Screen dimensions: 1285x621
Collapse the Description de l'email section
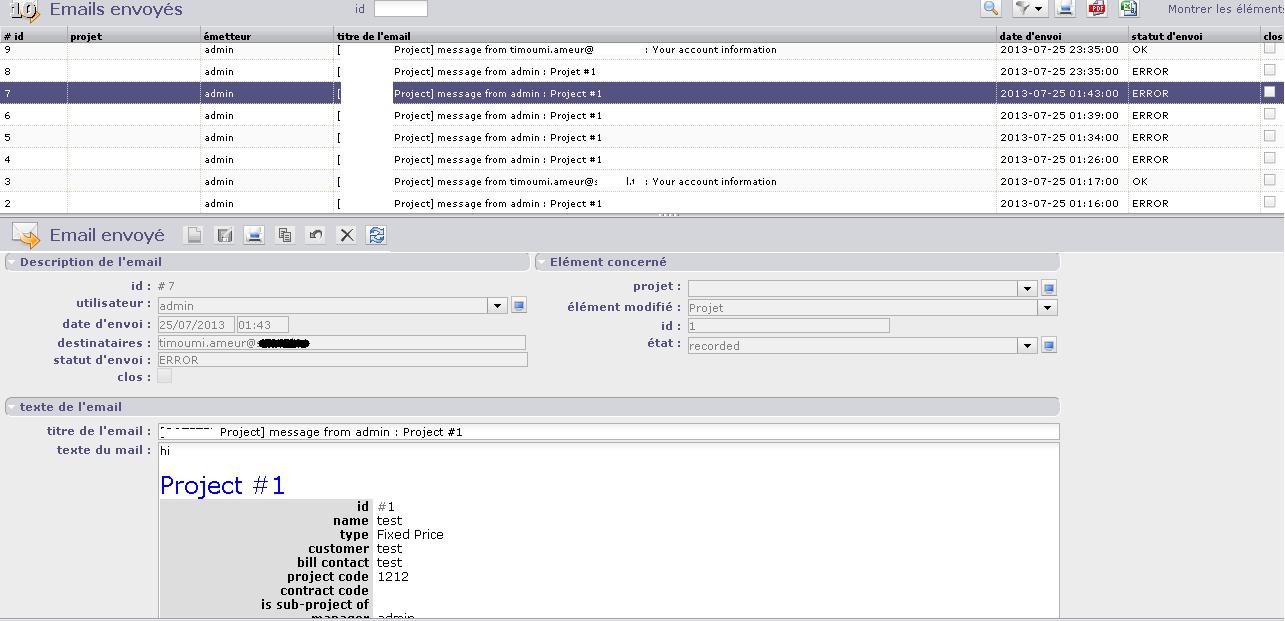tap(12, 262)
